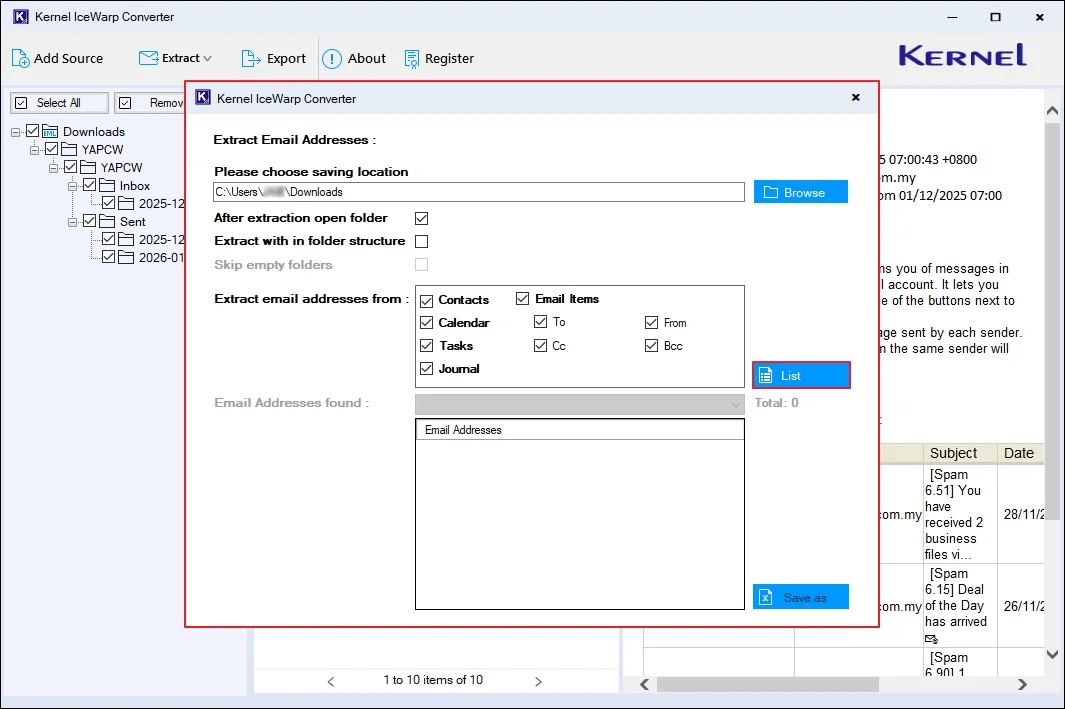The image size is (1065, 709).
Task: Click the Date column header
Action: (x=1018, y=453)
